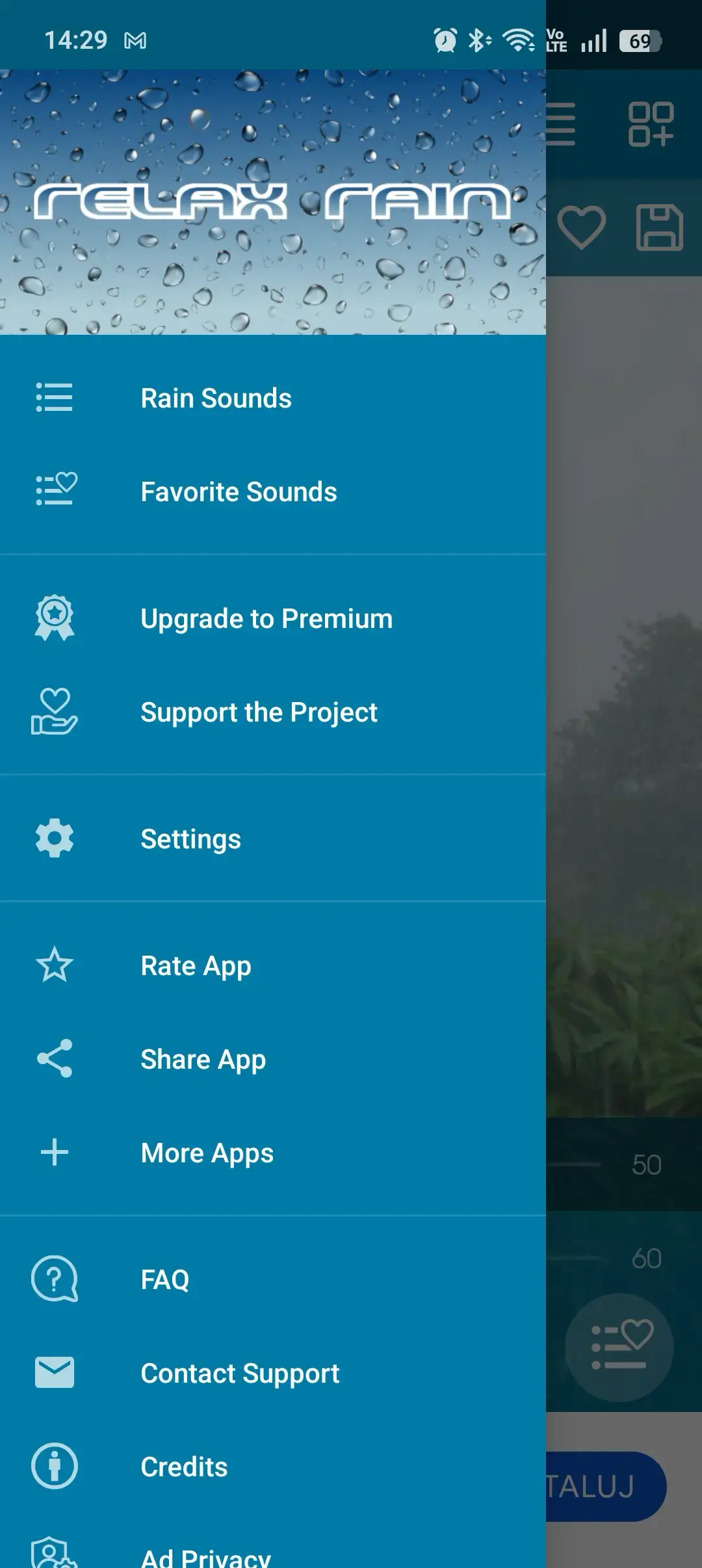Tap the add-widgets grid plus icon
The height and width of the screenshot is (1568, 702).
point(651,124)
